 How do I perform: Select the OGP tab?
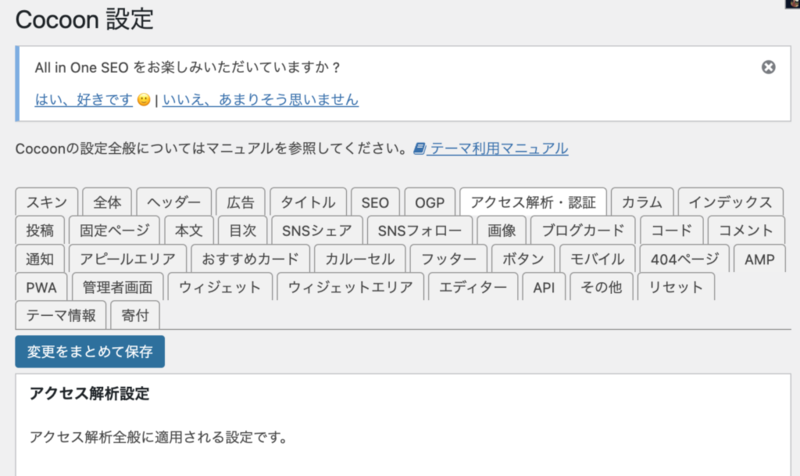430,202
